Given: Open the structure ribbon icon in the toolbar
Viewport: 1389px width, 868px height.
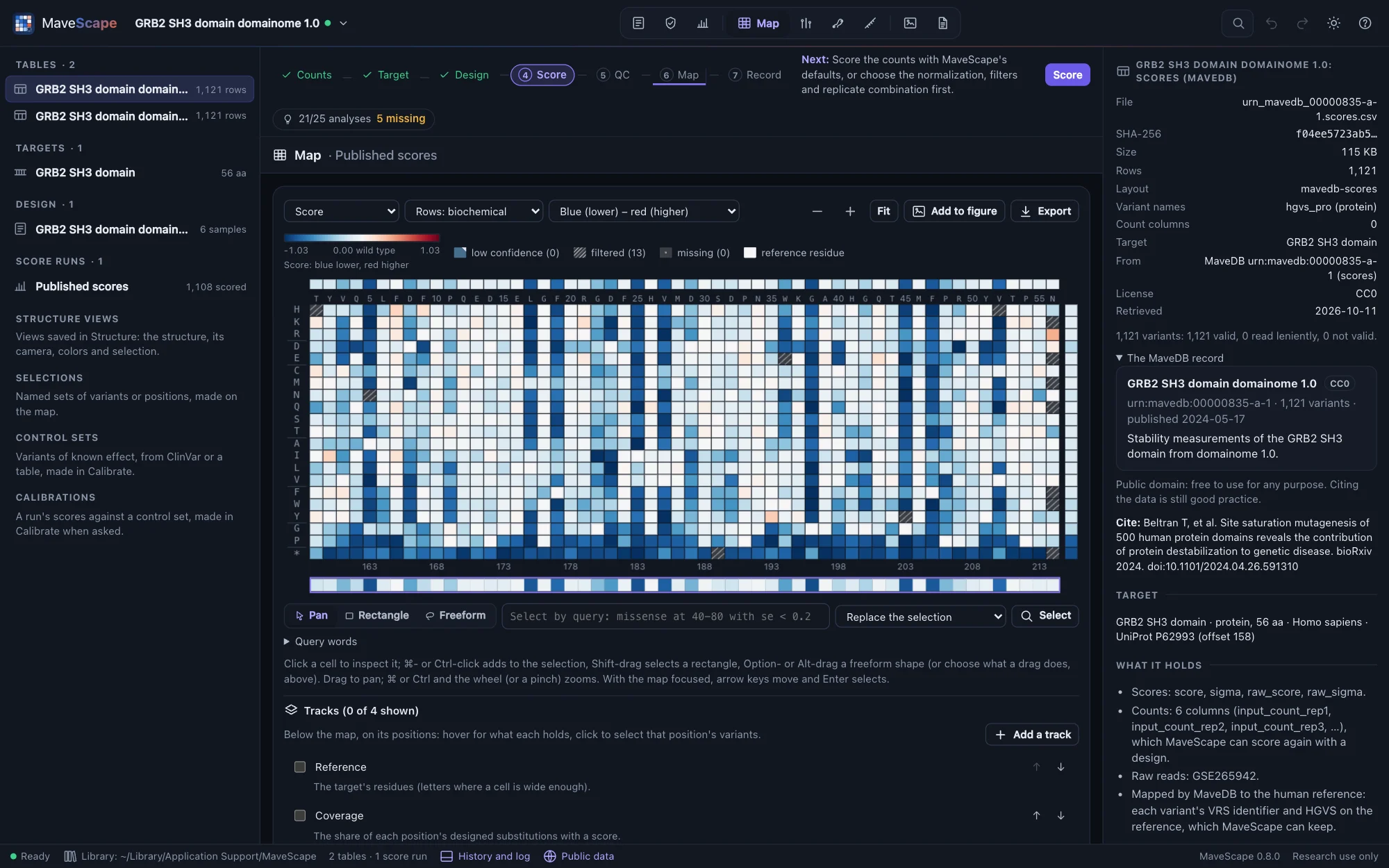Looking at the screenshot, I should 838,23.
